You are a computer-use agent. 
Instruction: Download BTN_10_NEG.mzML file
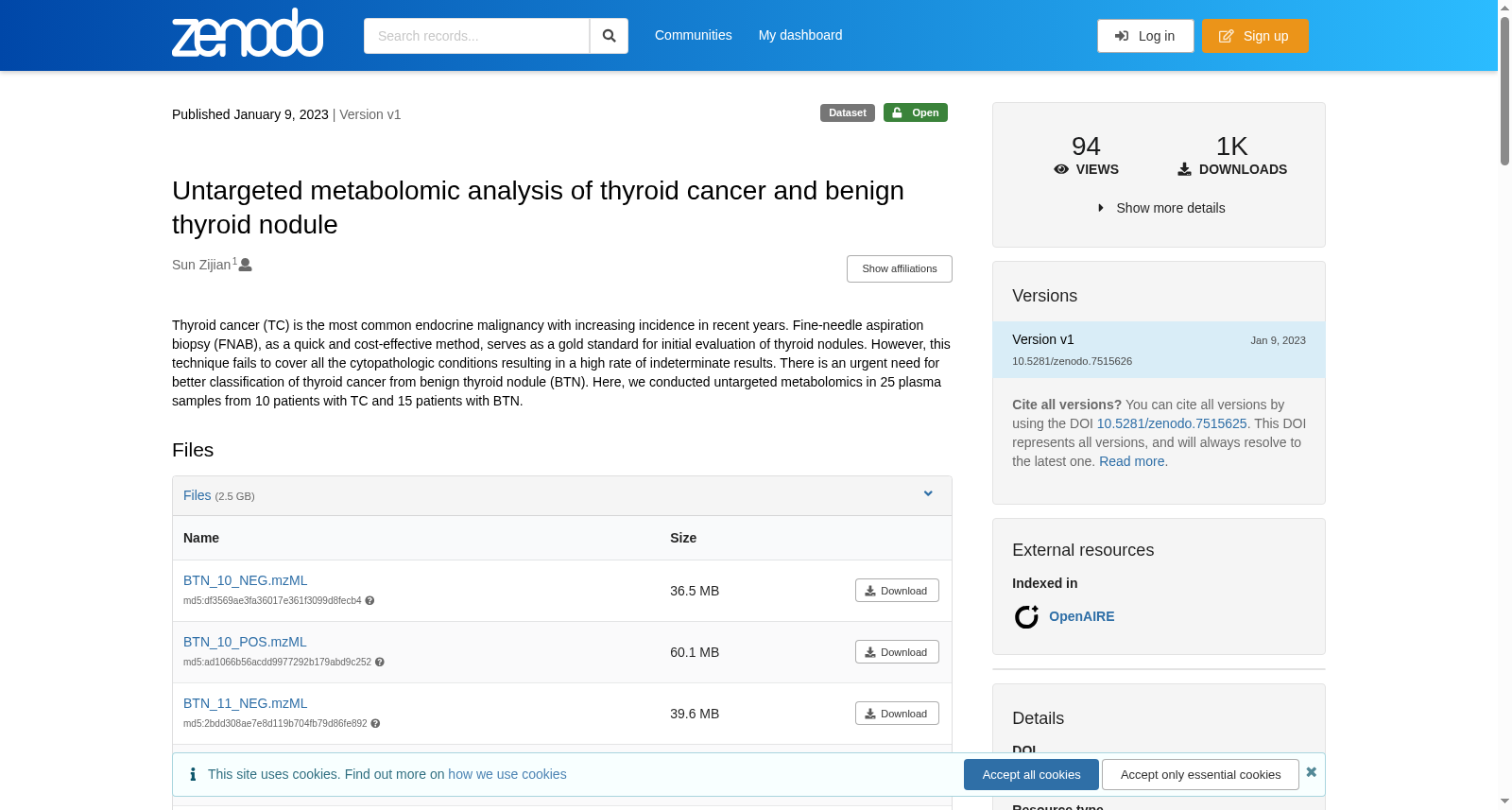(x=897, y=591)
